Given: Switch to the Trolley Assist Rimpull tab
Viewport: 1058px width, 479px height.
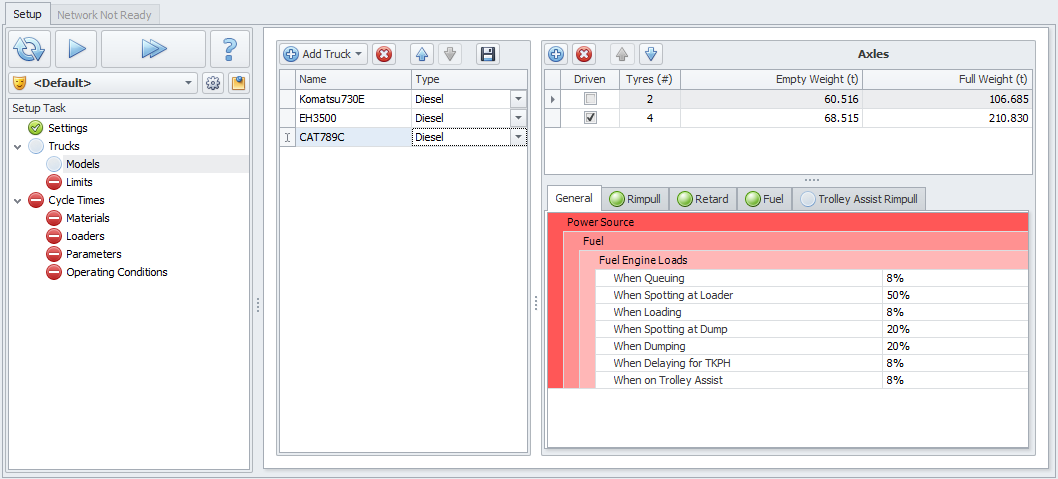Looking at the screenshot, I should point(862,199).
